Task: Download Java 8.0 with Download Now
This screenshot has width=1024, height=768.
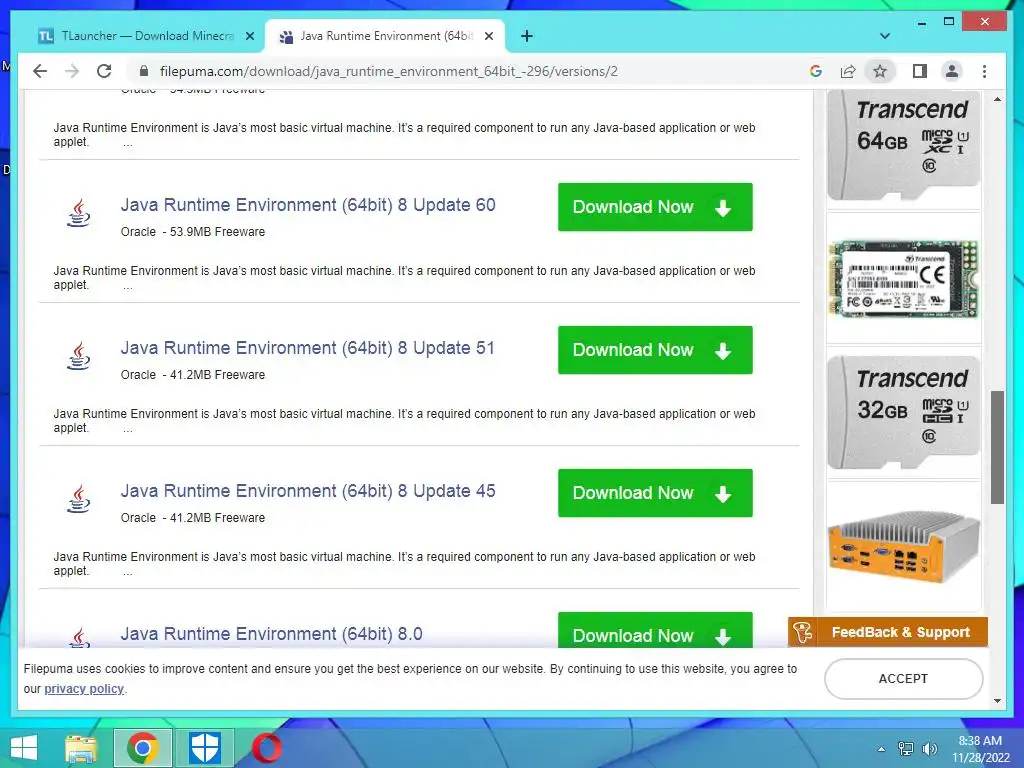Action: pyautogui.click(x=655, y=630)
